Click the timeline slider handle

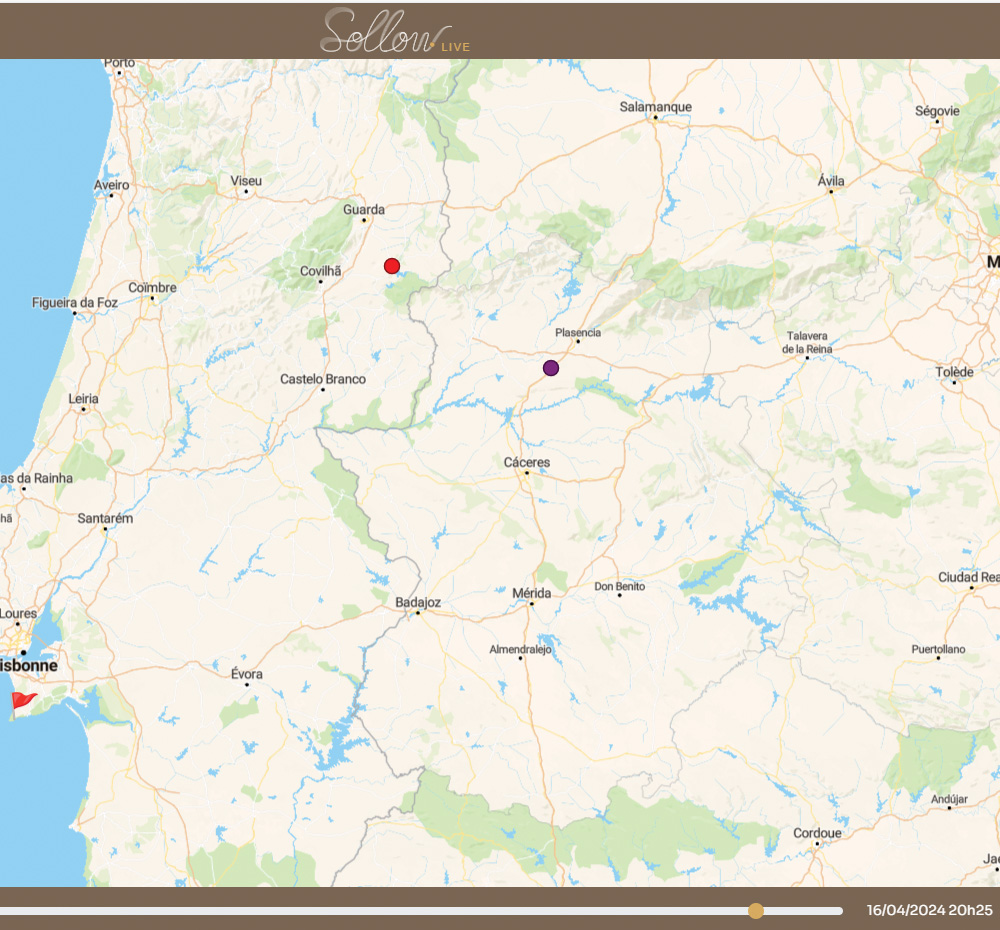pos(756,911)
